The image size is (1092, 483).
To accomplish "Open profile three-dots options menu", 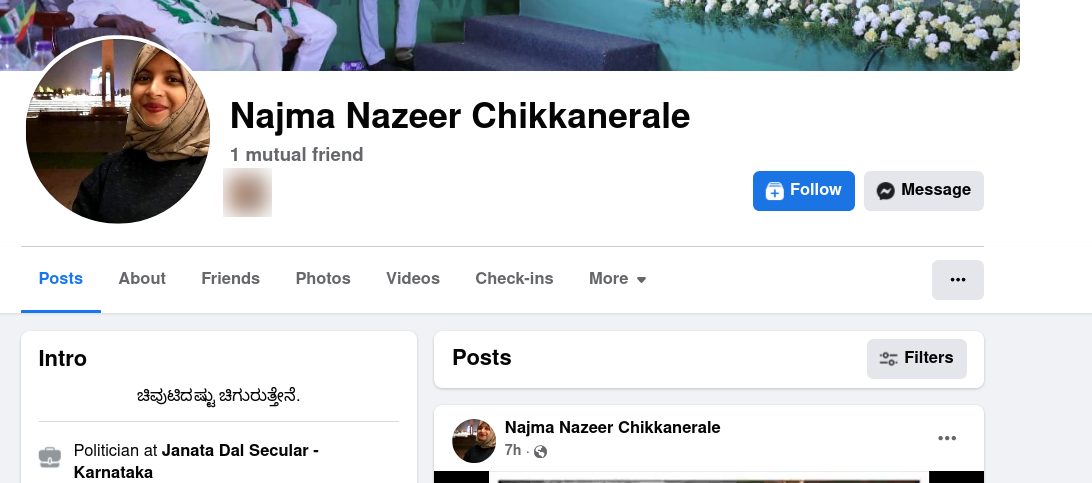I will tap(958, 280).
